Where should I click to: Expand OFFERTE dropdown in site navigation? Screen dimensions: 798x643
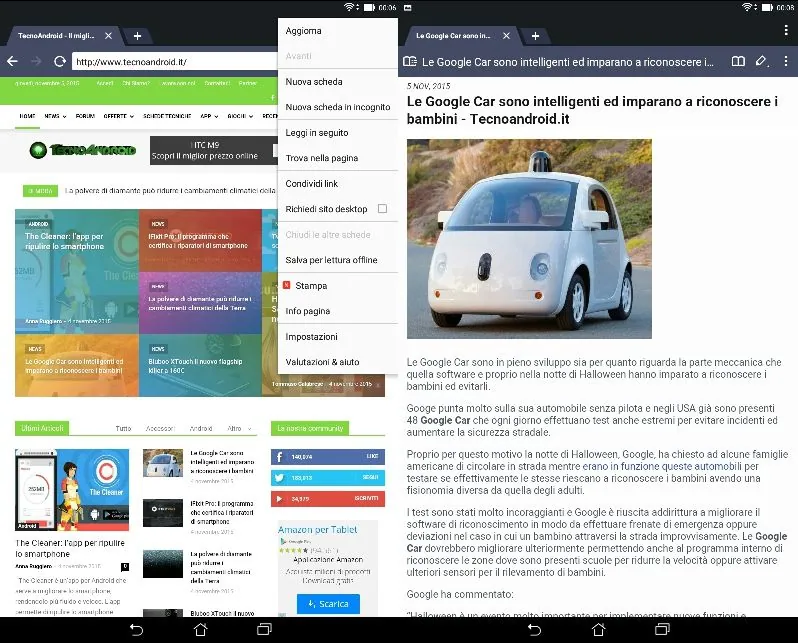point(119,116)
